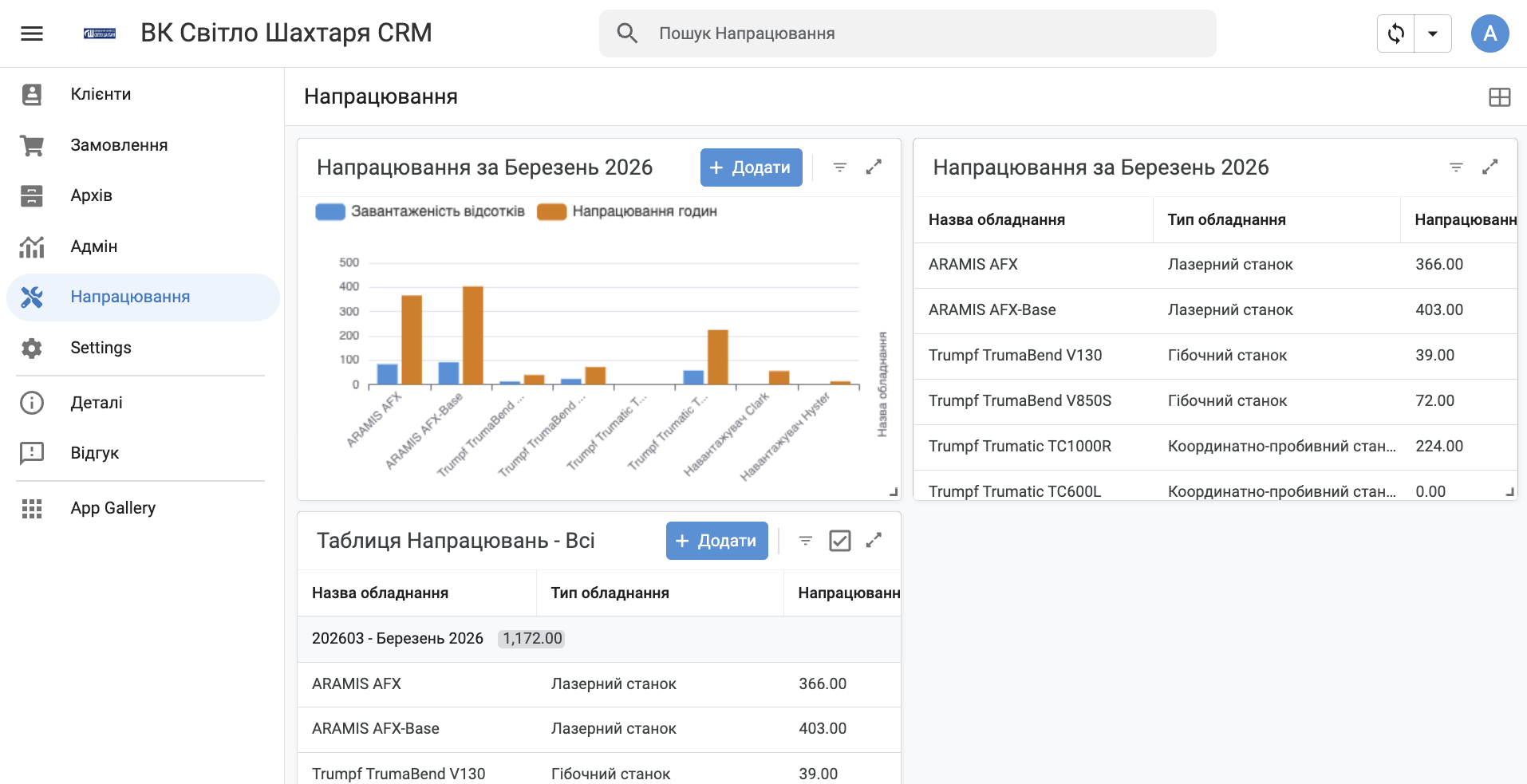The width and height of the screenshot is (1527, 784).
Task: Go to Клієнти in sidebar
Action: click(x=101, y=94)
